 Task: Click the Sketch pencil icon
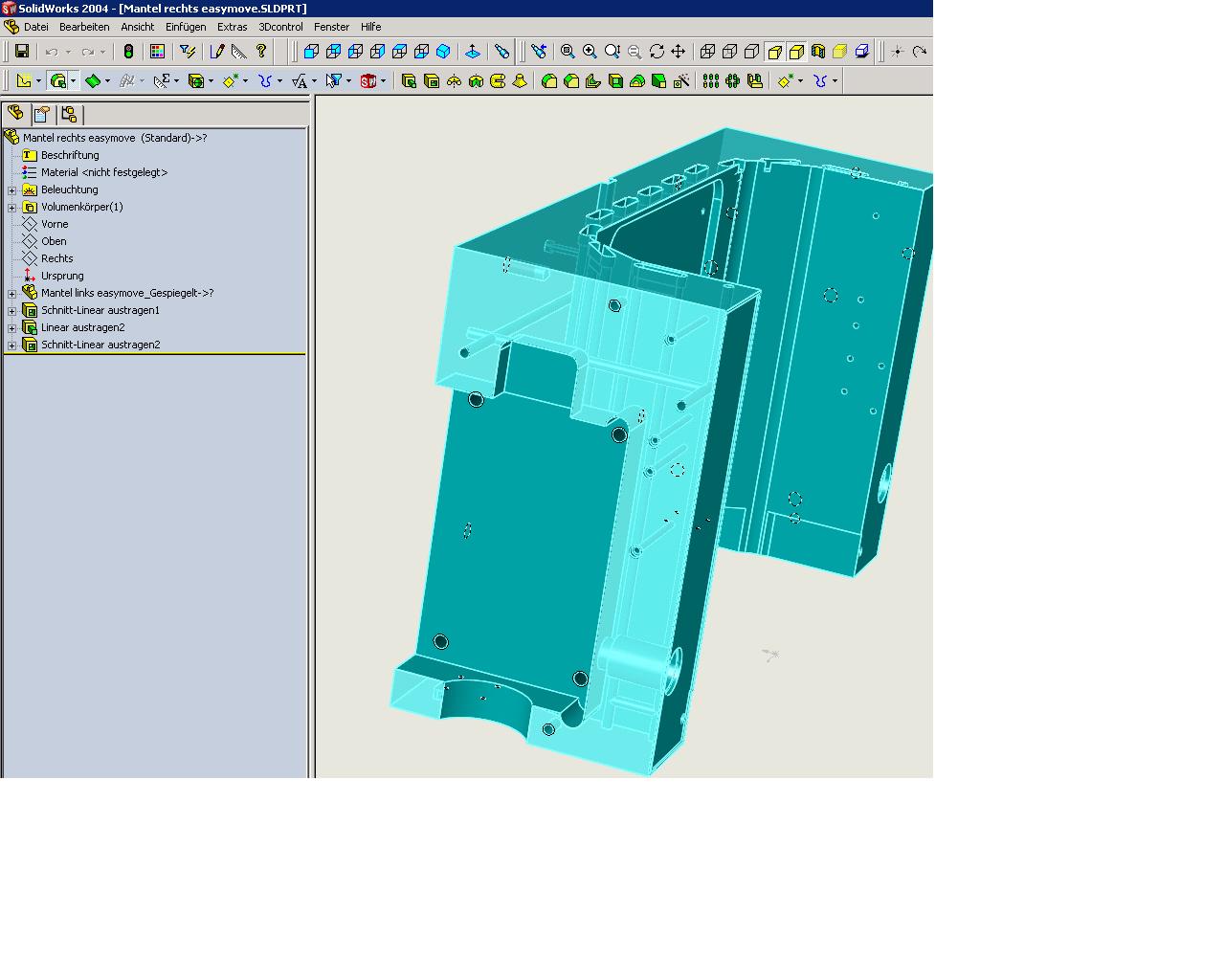coord(217,52)
